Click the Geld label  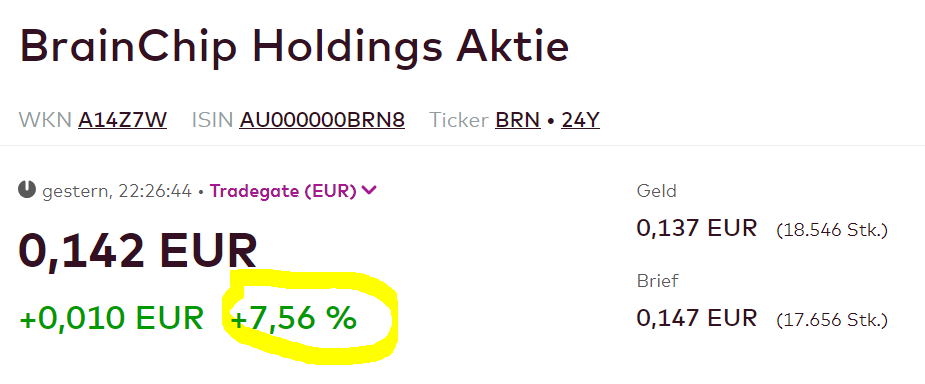[x=657, y=191]
